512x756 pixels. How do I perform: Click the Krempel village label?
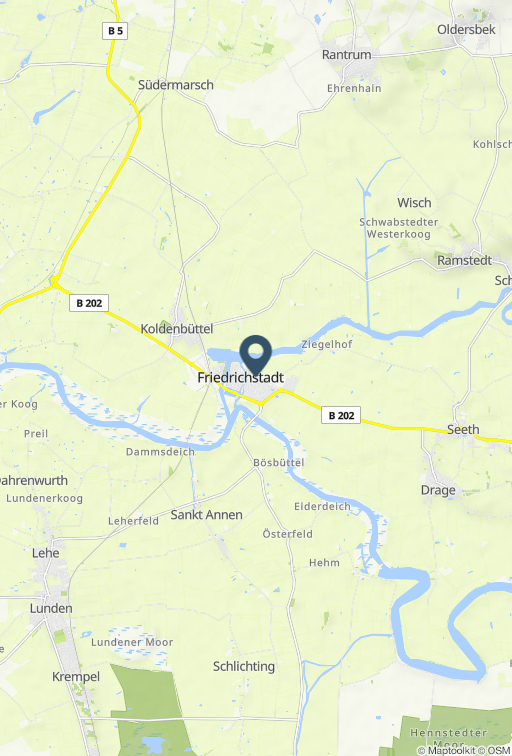pyautogui.click(x=76, y=676)
